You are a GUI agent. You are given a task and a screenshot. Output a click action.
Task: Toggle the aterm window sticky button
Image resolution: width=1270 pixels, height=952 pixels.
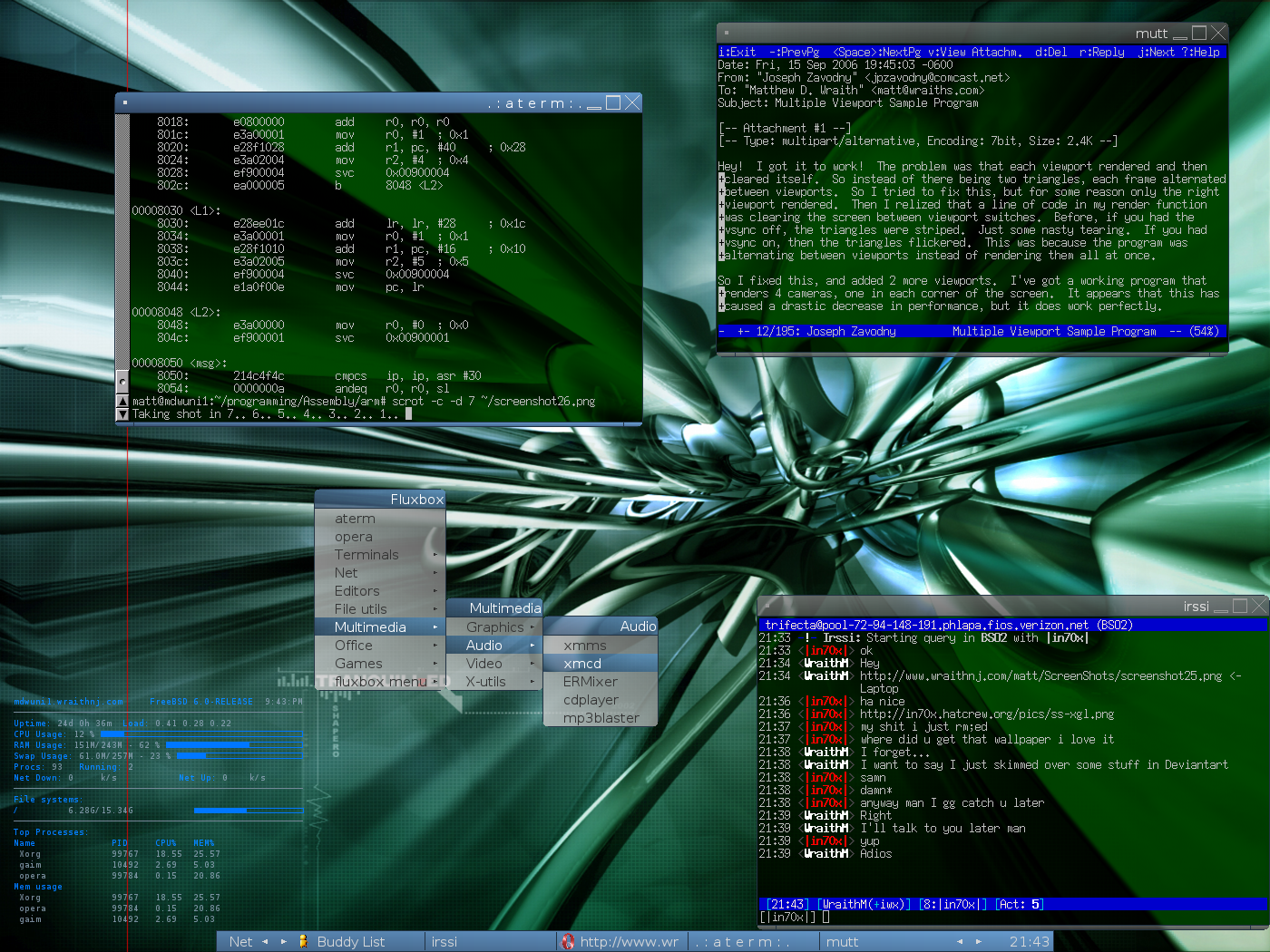point(125,102)
